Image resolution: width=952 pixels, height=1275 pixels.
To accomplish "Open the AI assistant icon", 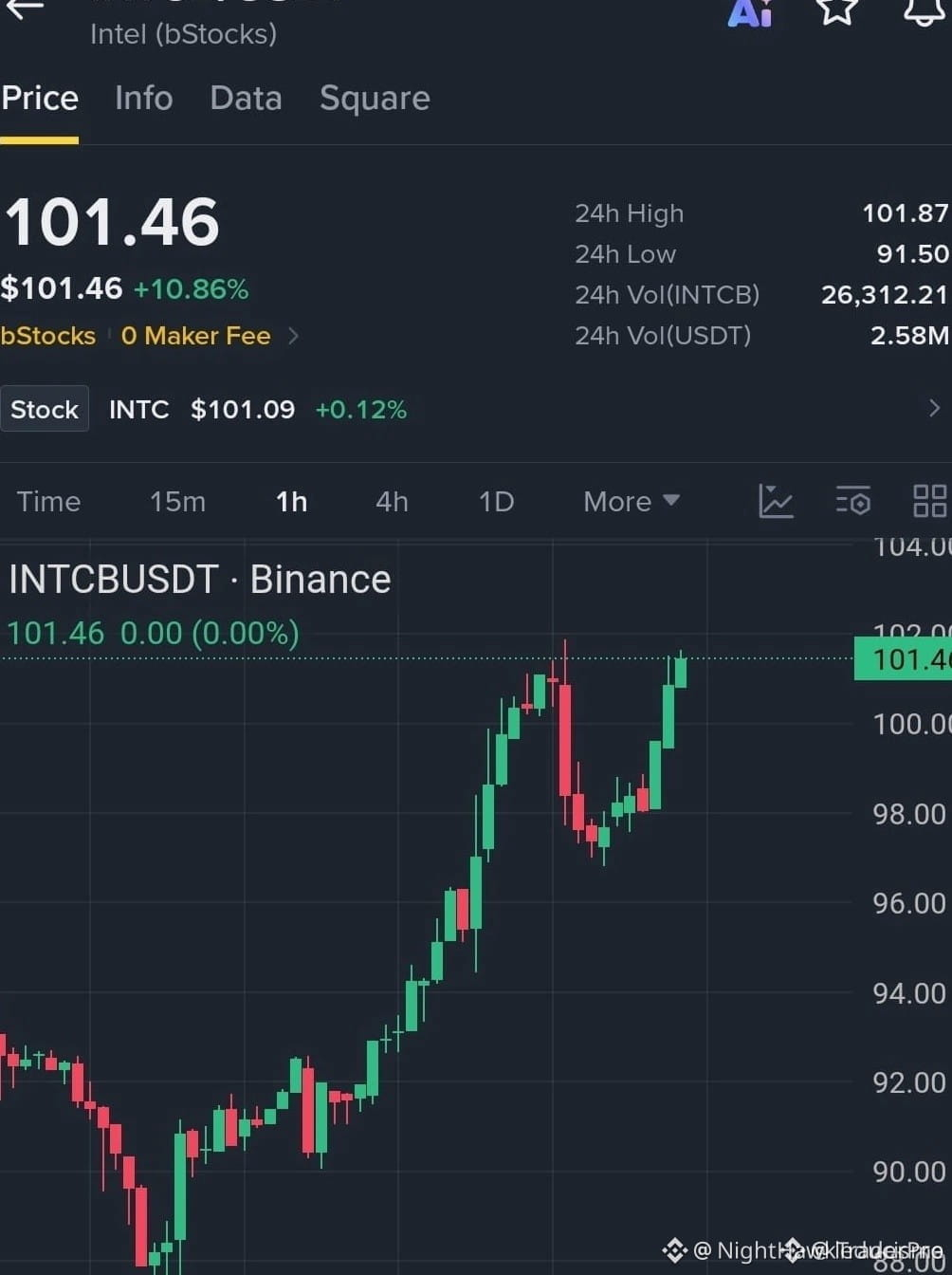I will [750, 12].
